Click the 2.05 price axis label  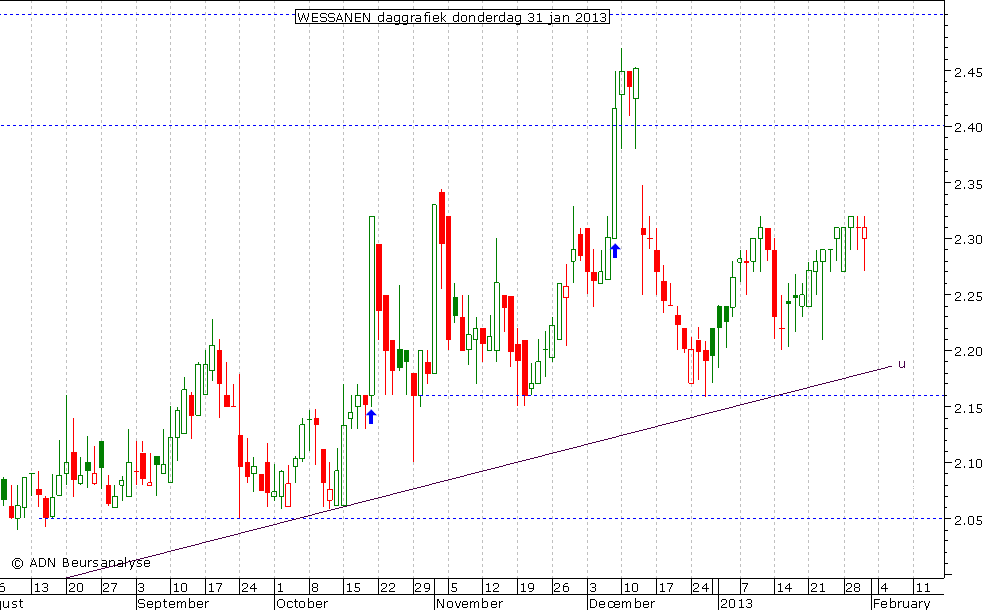tap(968, 521)
